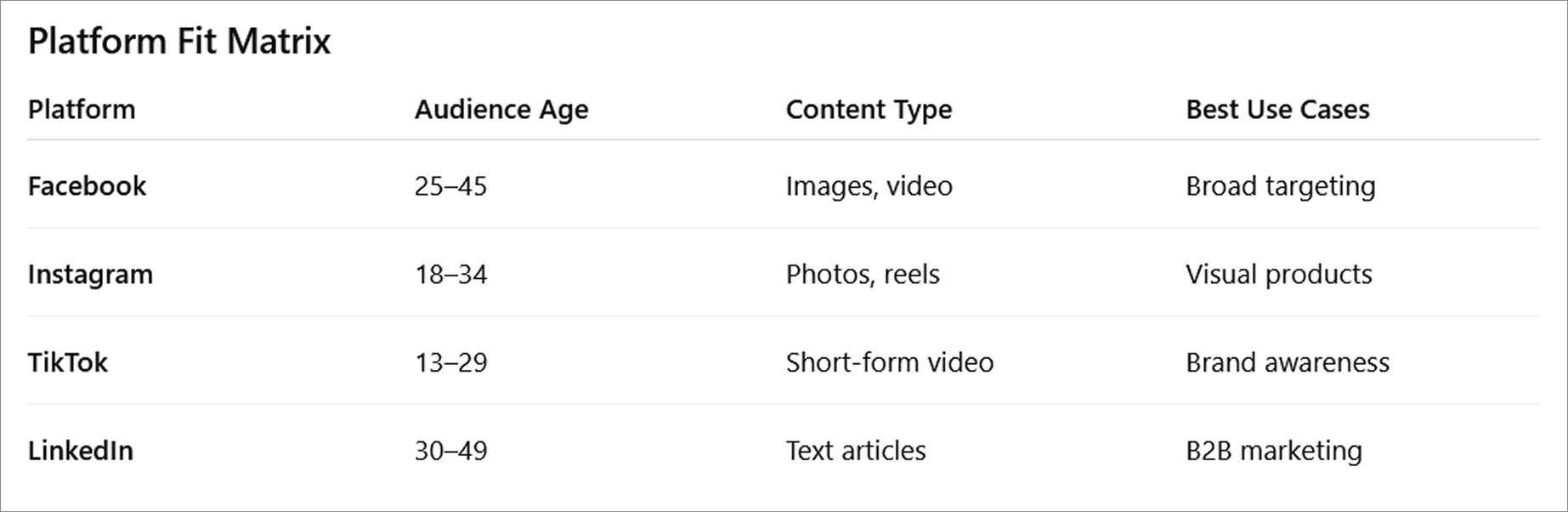Select the Facebook row label
1568x512 pixels.
click(x=87, y=186)
